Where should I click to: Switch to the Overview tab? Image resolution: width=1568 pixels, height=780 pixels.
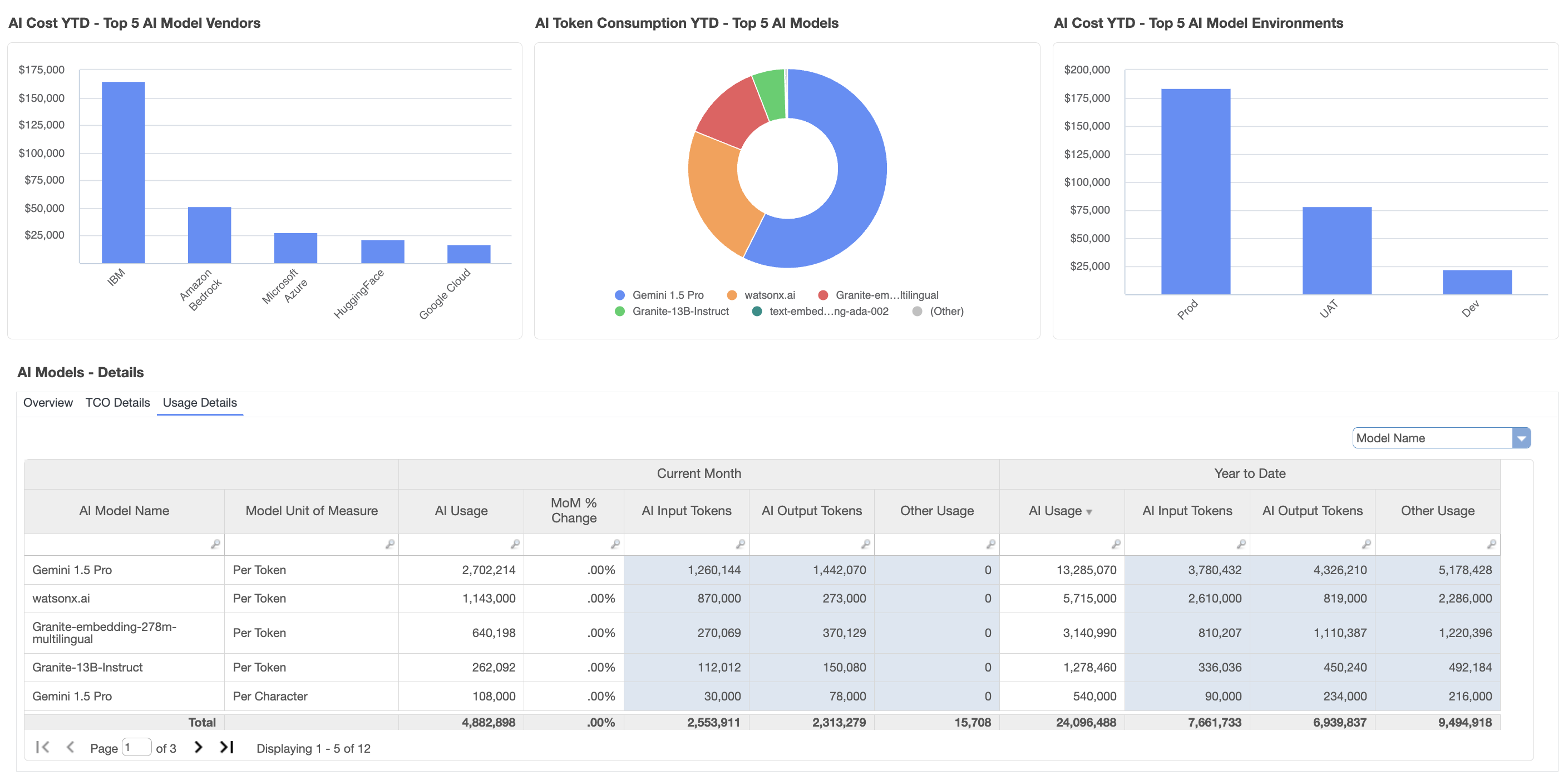click(x=47, y=402)
